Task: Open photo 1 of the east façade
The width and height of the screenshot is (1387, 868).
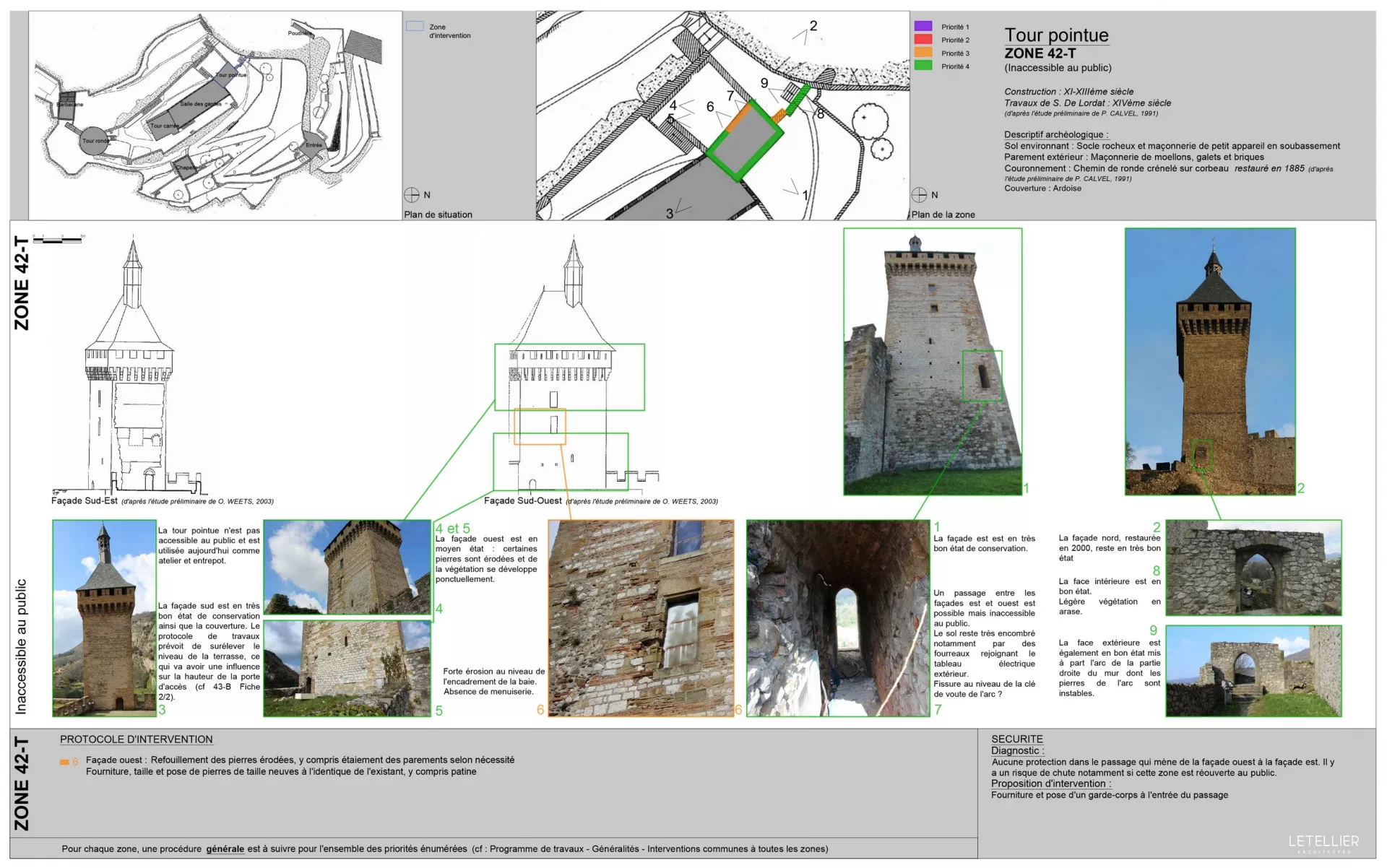Action: click(x=933, y=361)
